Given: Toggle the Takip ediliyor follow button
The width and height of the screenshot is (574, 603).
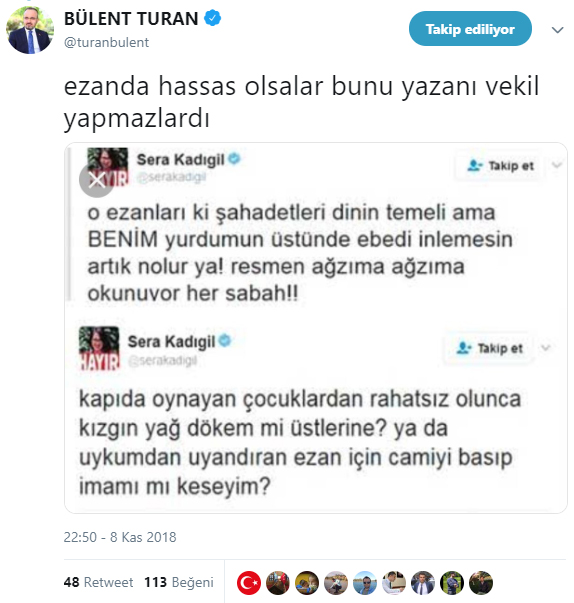Looking at the screenshot, I should pyautogui.click(x=470, y=29).
